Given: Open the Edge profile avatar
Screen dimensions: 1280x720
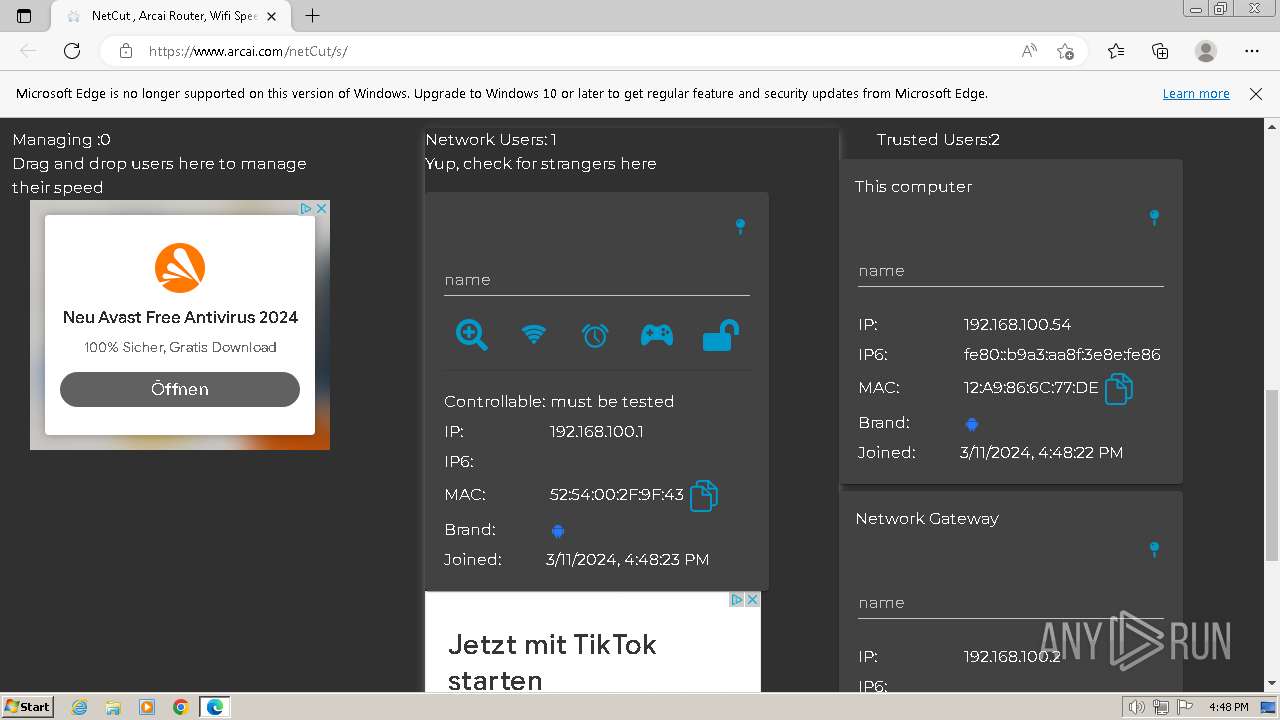Looking at the screenshot, I should click(1206, 51).
